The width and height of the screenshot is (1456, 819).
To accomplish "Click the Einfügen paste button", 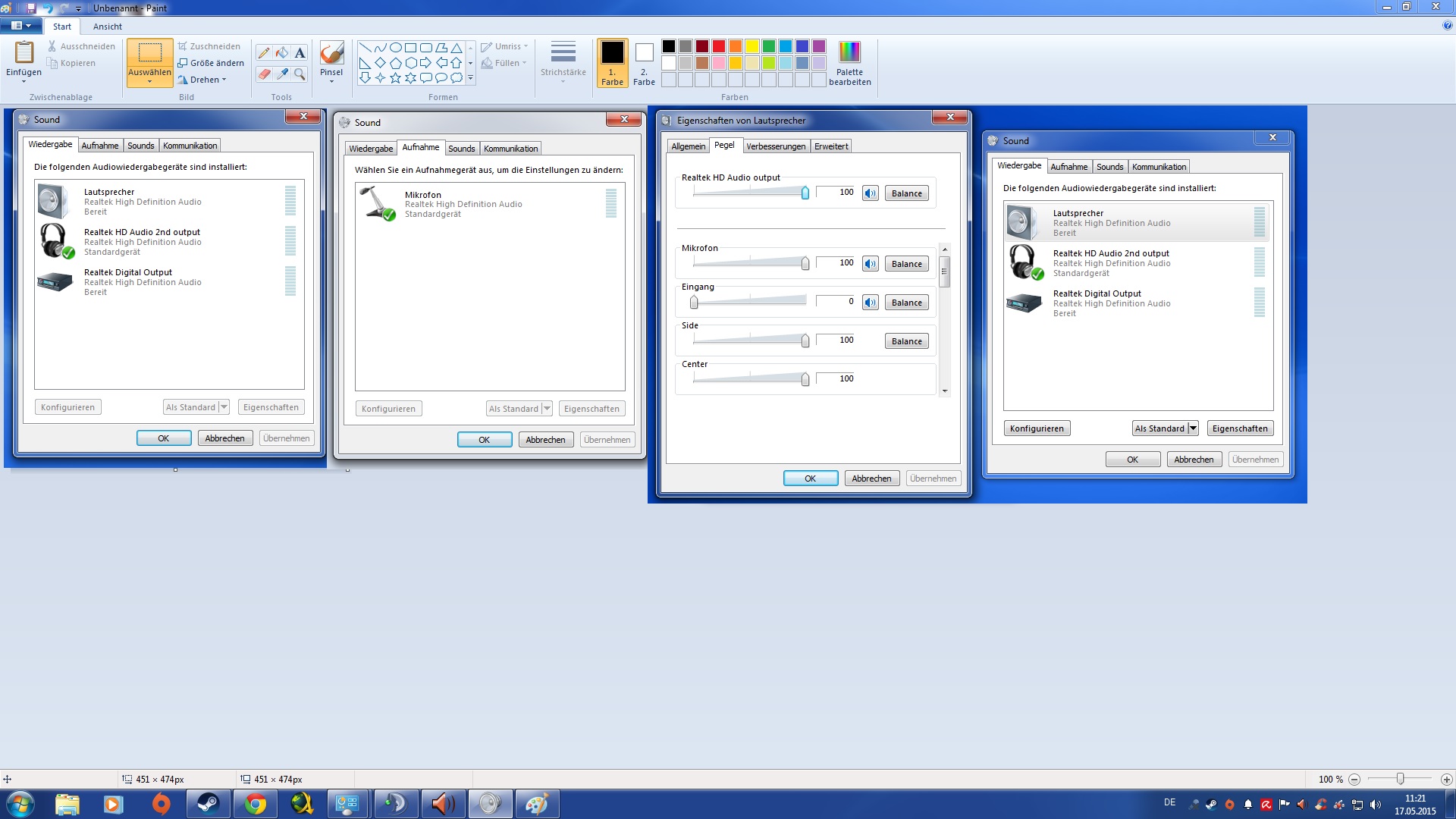I will [x=24, y=53].
